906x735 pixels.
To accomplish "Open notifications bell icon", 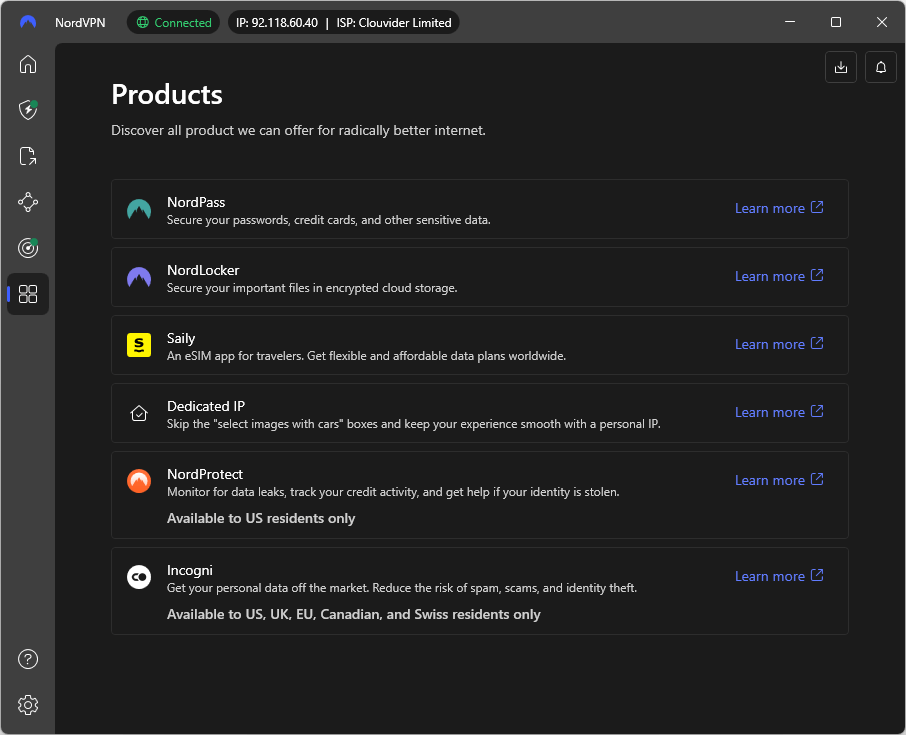I will pyautogui.click(x=881, y=67).
